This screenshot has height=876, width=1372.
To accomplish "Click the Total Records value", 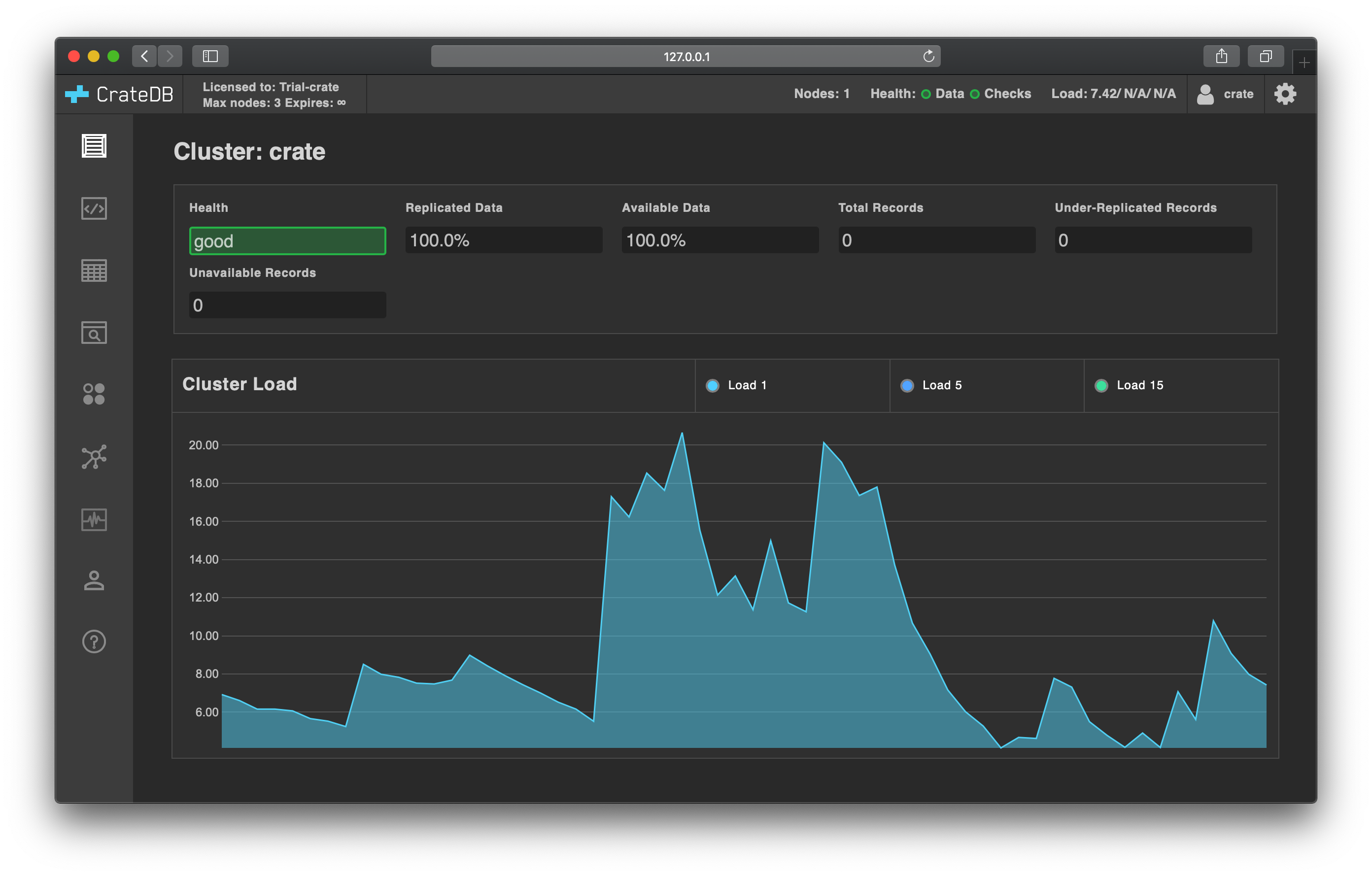I will tap(937, 240).
